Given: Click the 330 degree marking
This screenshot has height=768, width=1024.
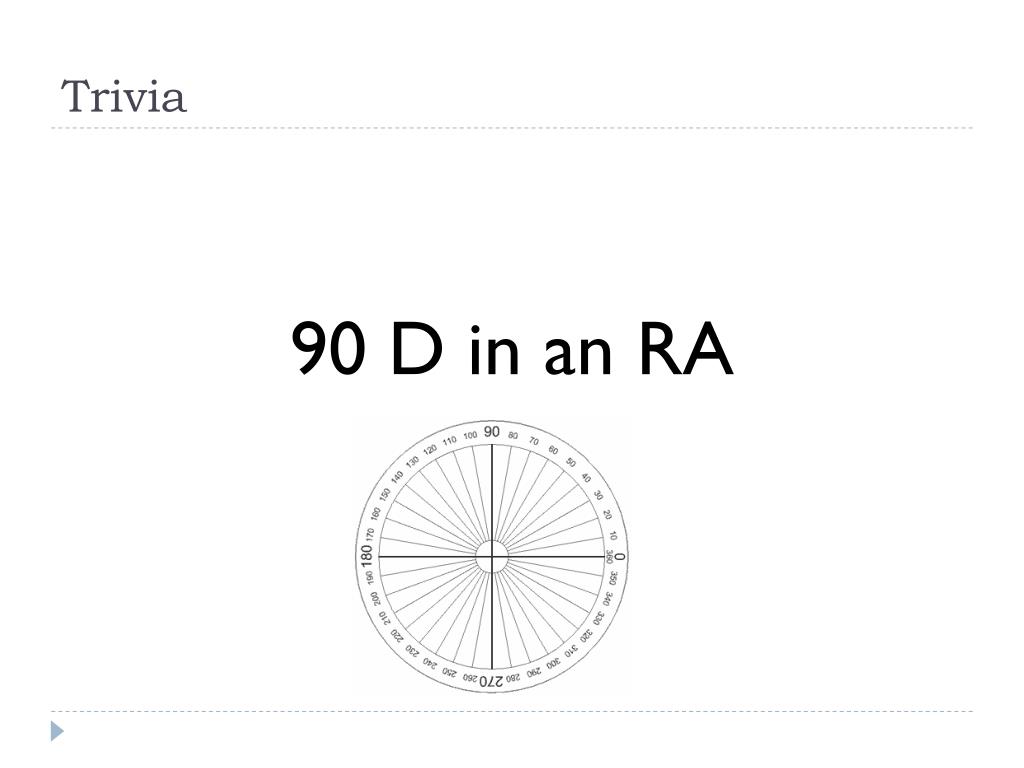Looking at the screenshot, I should 598,618.
